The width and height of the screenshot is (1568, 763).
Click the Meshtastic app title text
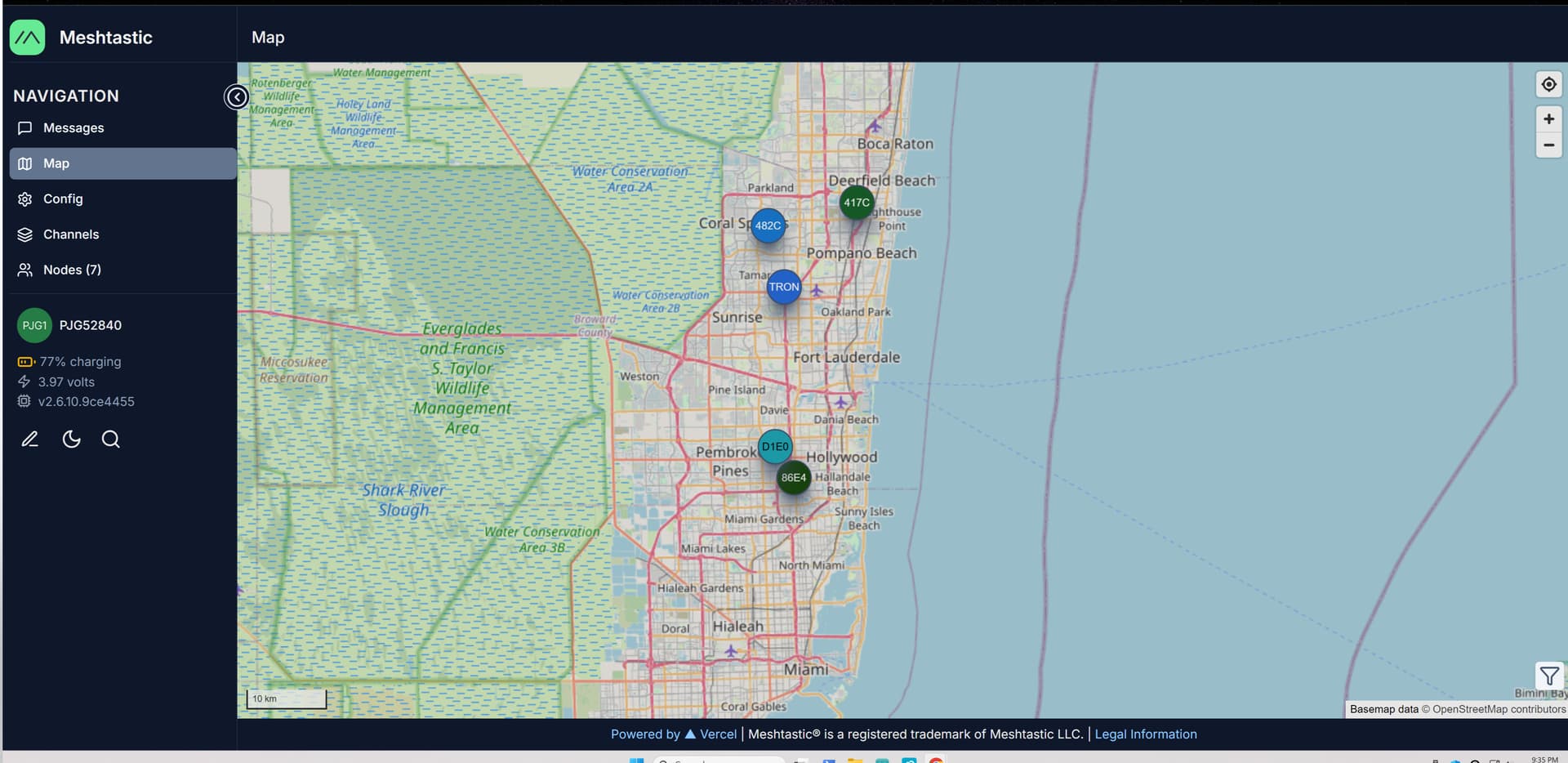pos(106,38)
